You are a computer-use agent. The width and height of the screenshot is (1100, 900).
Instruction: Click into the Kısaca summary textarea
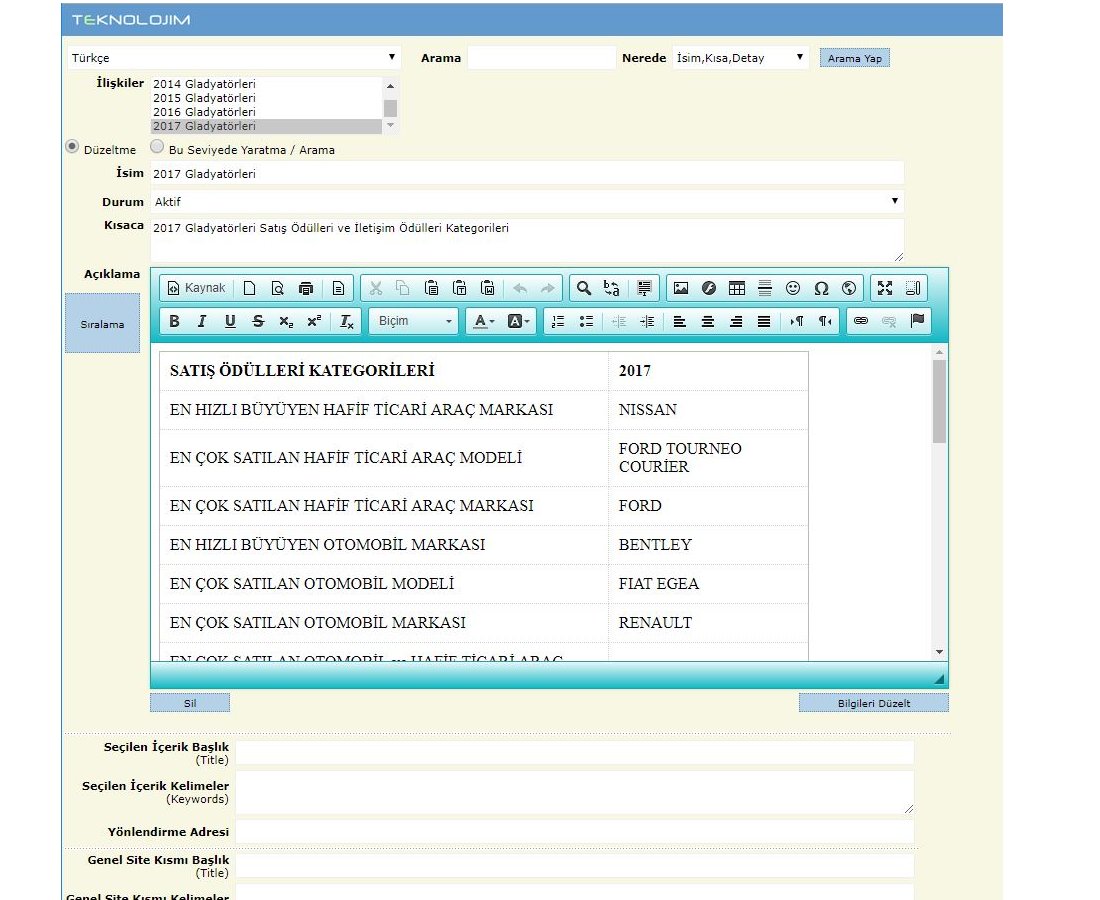click(527, 241)
